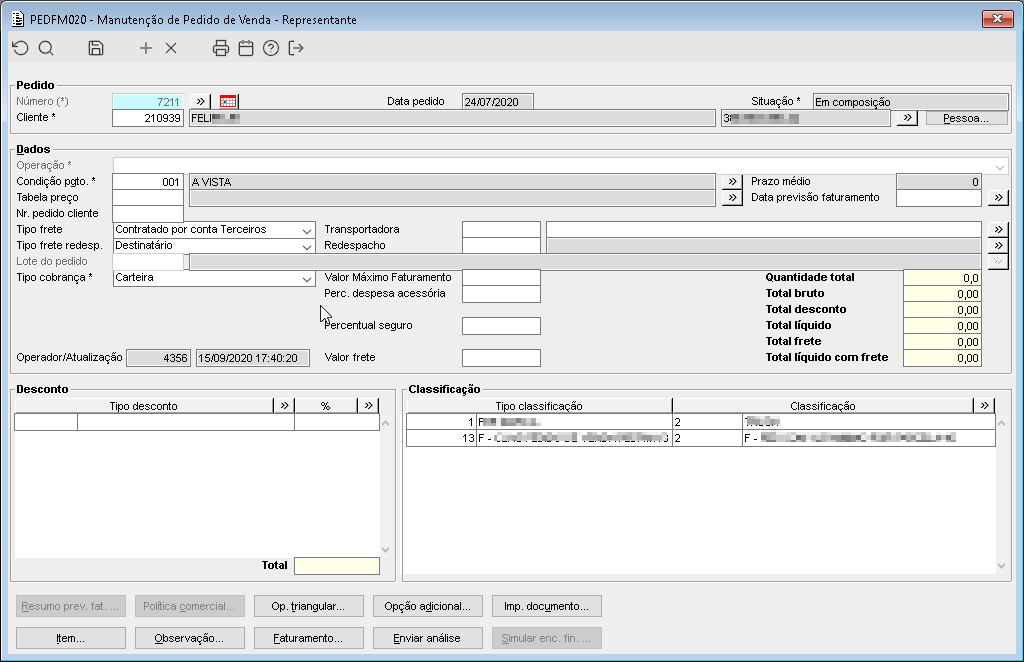Viewport: 1024px width, 662px height.
Task: Click the first Tipo desconto grid cell
Action: (x=46, y=422)
